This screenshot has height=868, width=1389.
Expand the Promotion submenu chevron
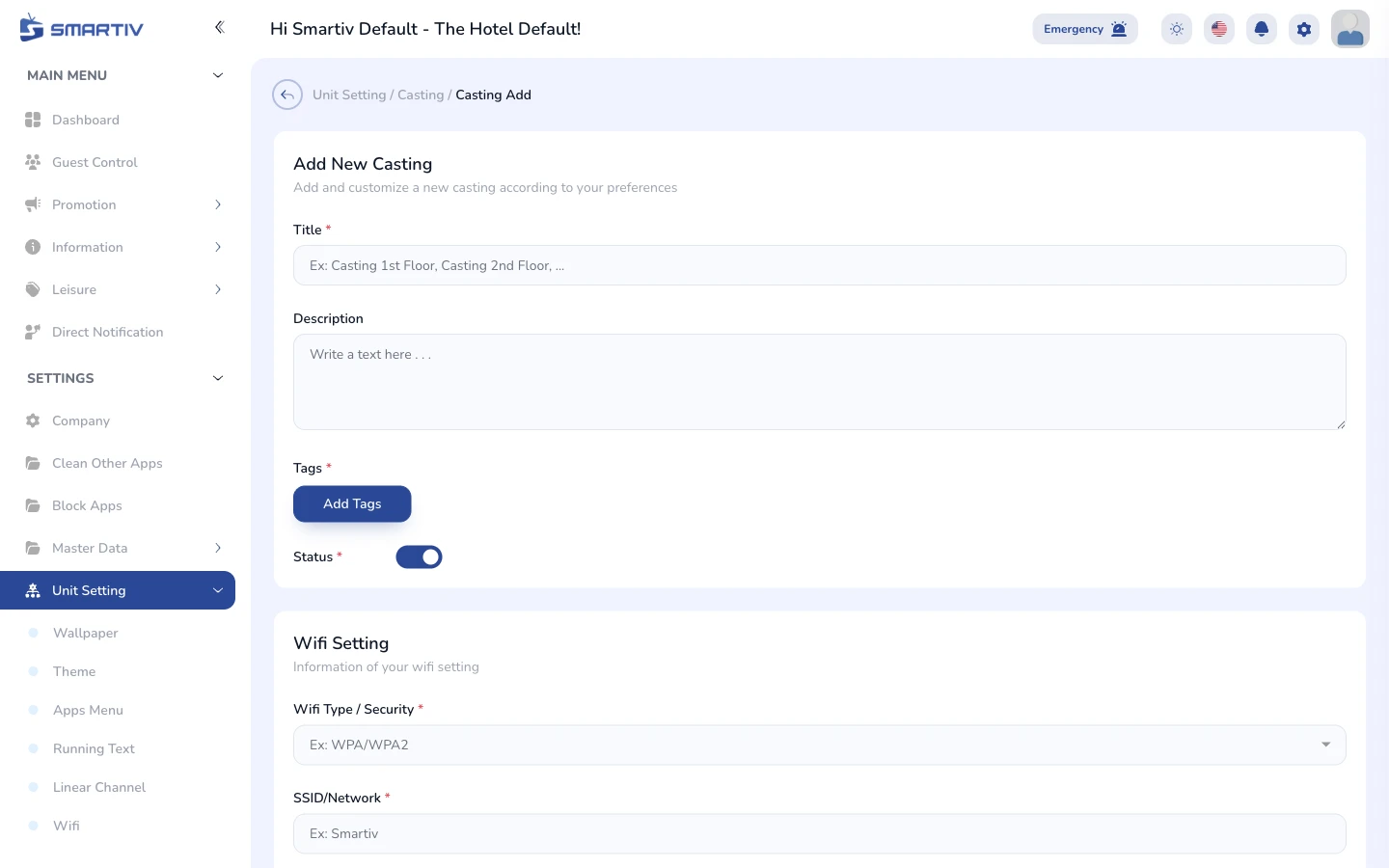(x=218, y=204)
